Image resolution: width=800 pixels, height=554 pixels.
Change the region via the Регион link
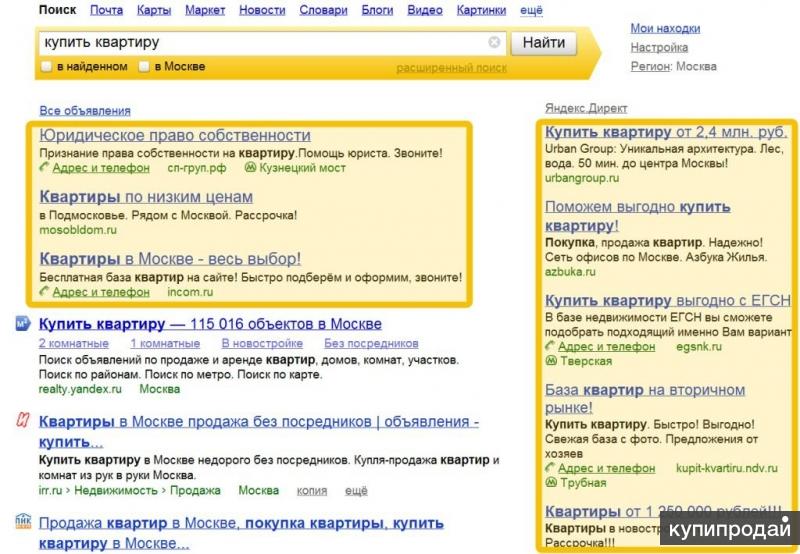pyautogui.click(x=649, y=66)
